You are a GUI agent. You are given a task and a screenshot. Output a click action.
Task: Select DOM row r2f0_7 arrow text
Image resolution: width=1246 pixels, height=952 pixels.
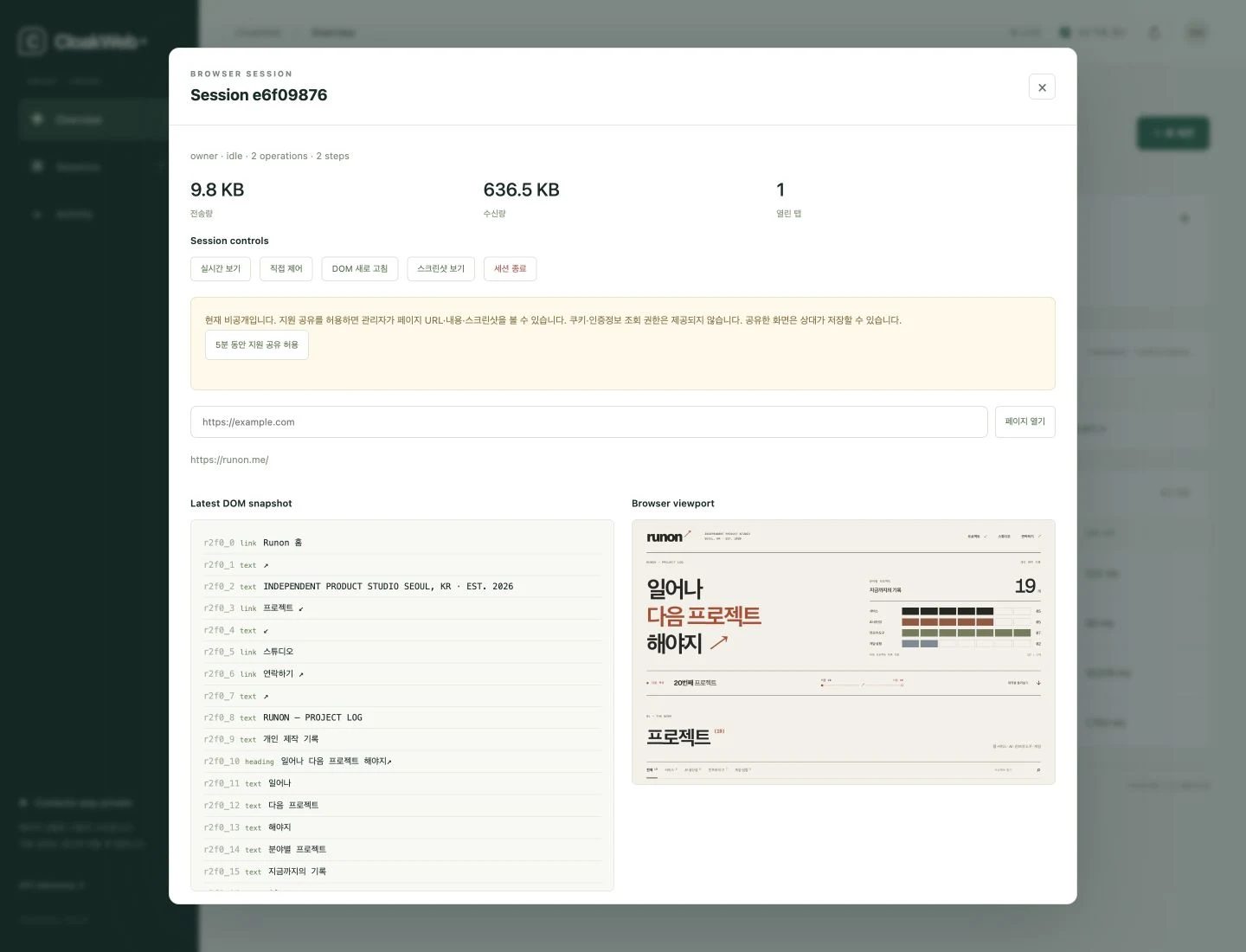(x=402, y=697)
